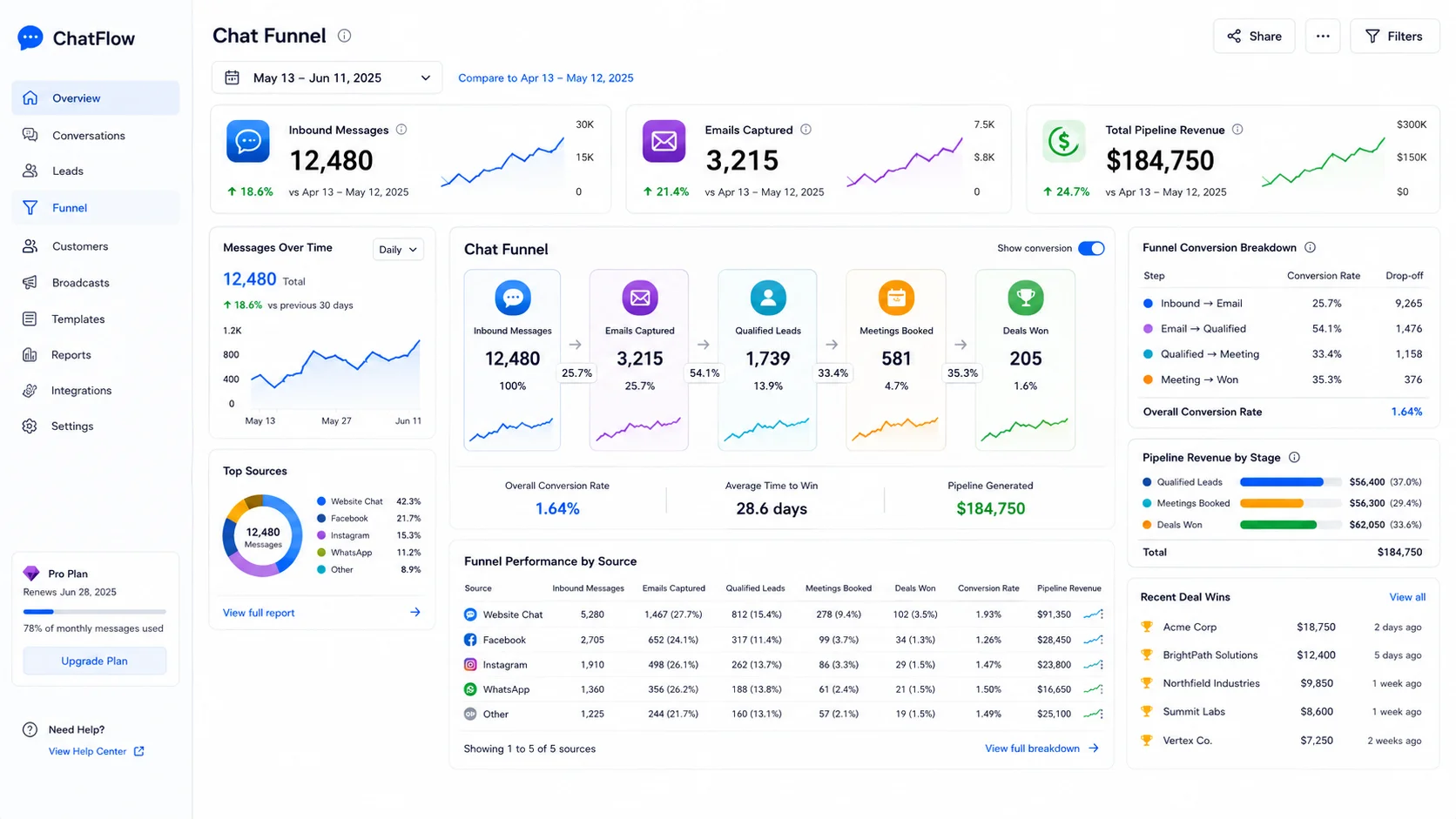Click the Instagram source icon in table
The width and height of the screenshot is (1456, 819).
(x=470, y=665)
